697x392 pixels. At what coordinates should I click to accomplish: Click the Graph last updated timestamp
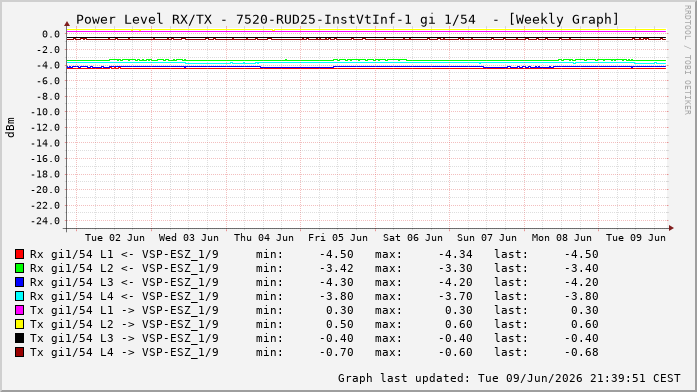509,378
